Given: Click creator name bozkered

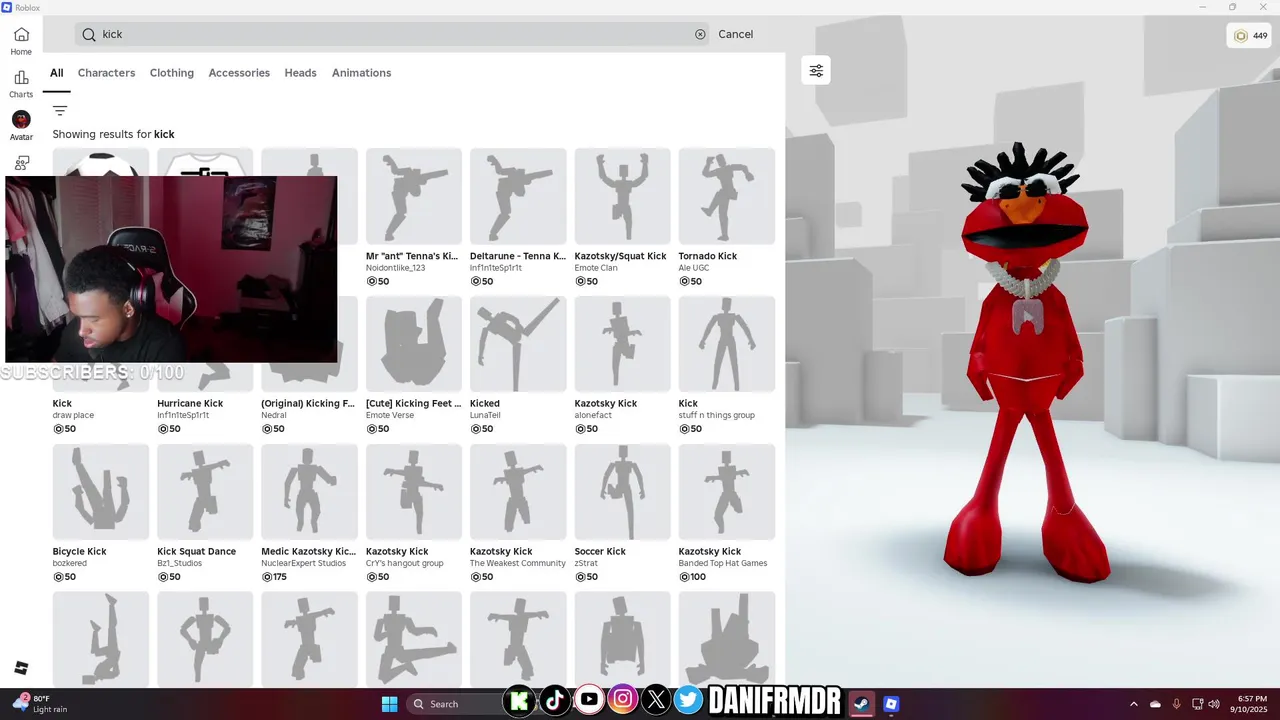Looking at the screenshot, I should coord(71,563).
